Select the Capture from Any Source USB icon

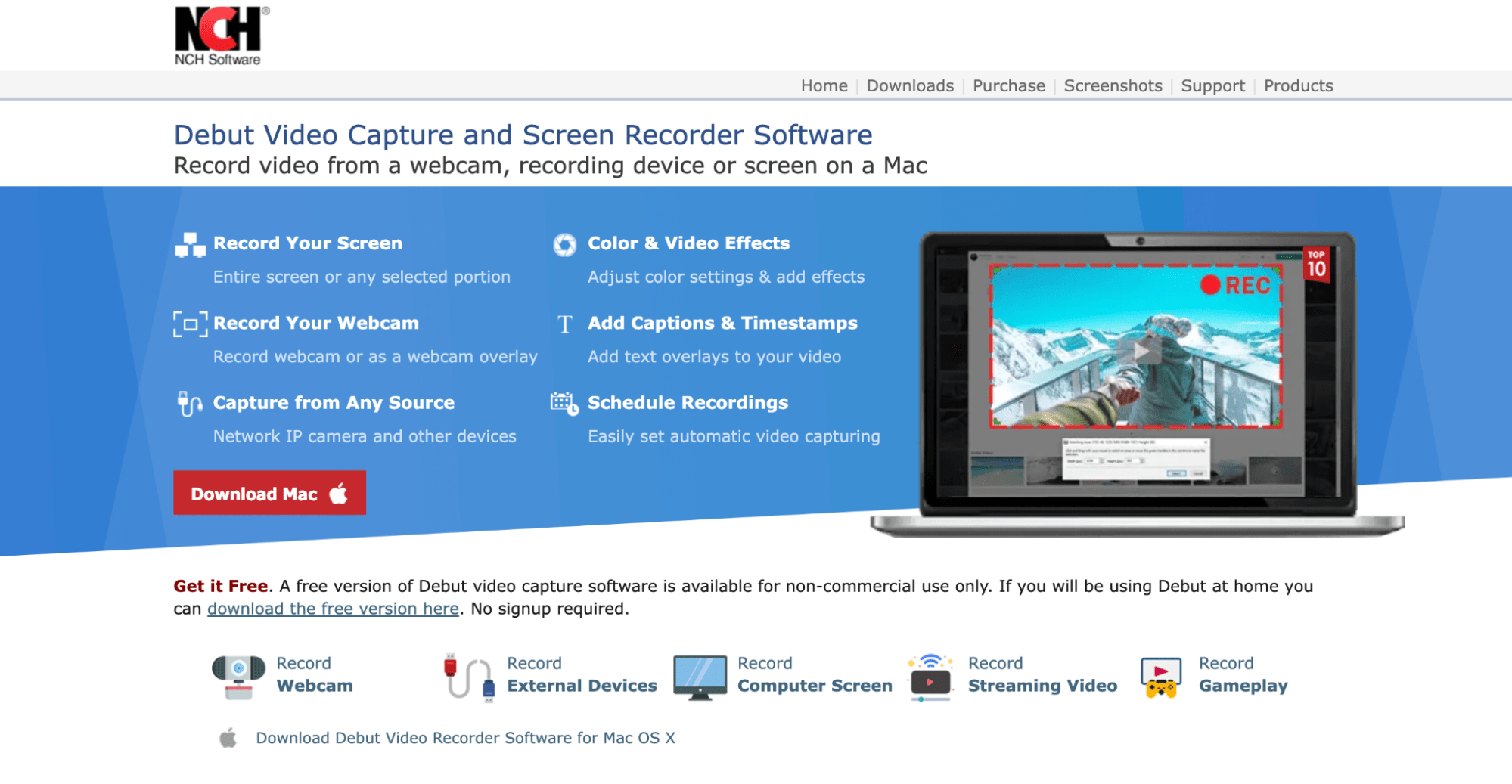tap(188, 404)
